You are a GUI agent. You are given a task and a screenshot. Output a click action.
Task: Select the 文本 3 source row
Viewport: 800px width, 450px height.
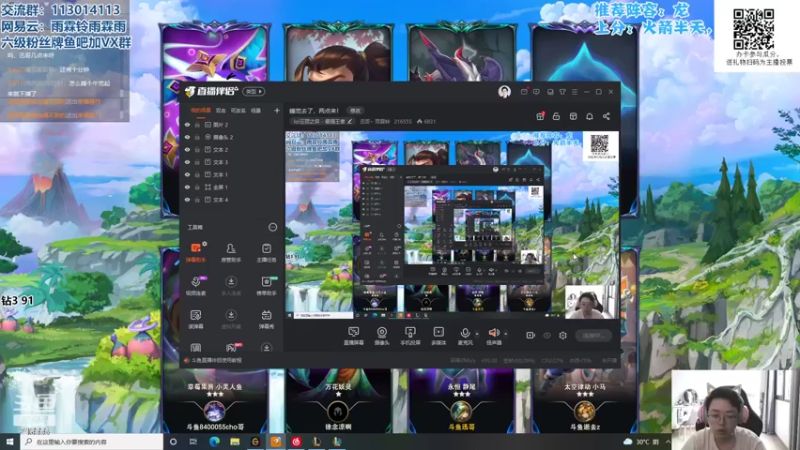(x=232, y=162)
